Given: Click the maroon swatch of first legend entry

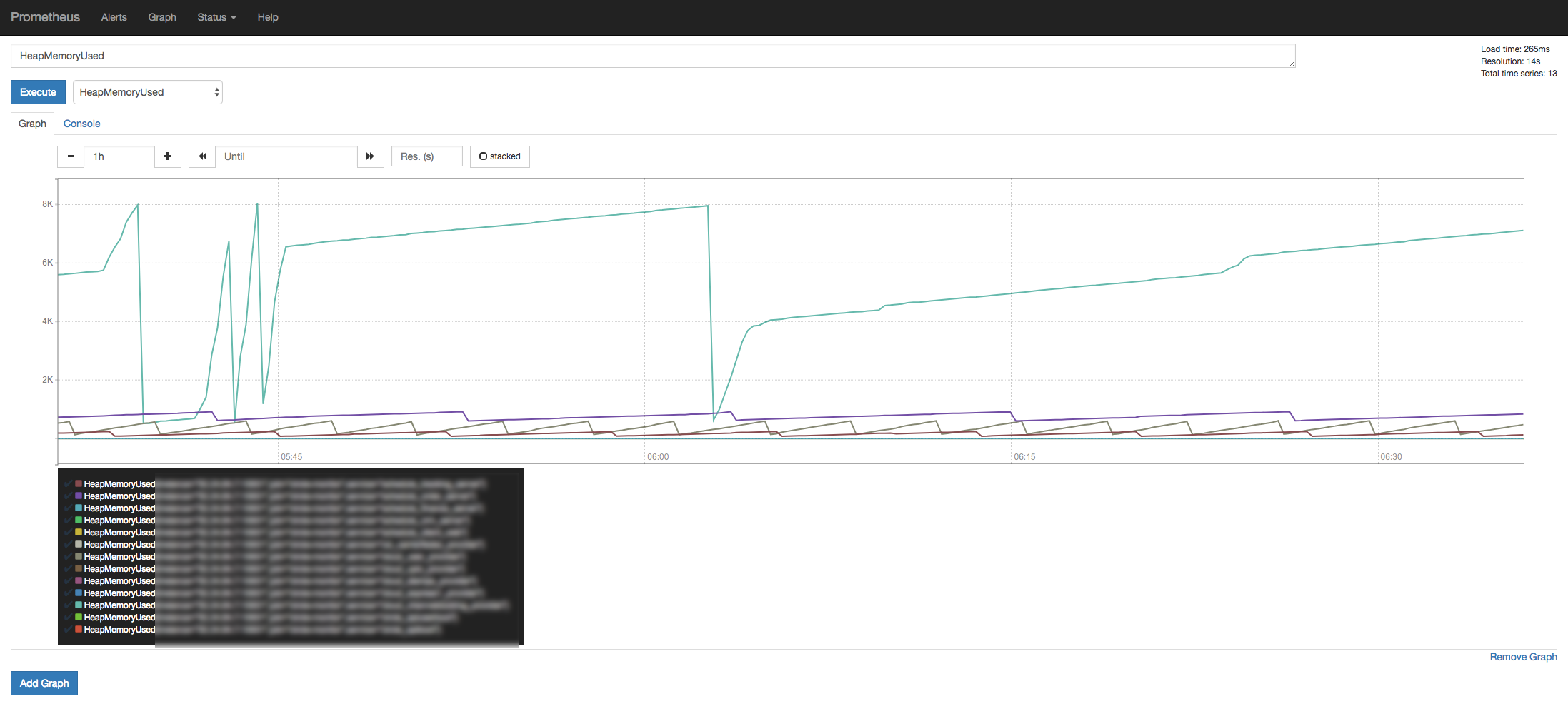Looking at the screenshot, I should tap(79, 484).
